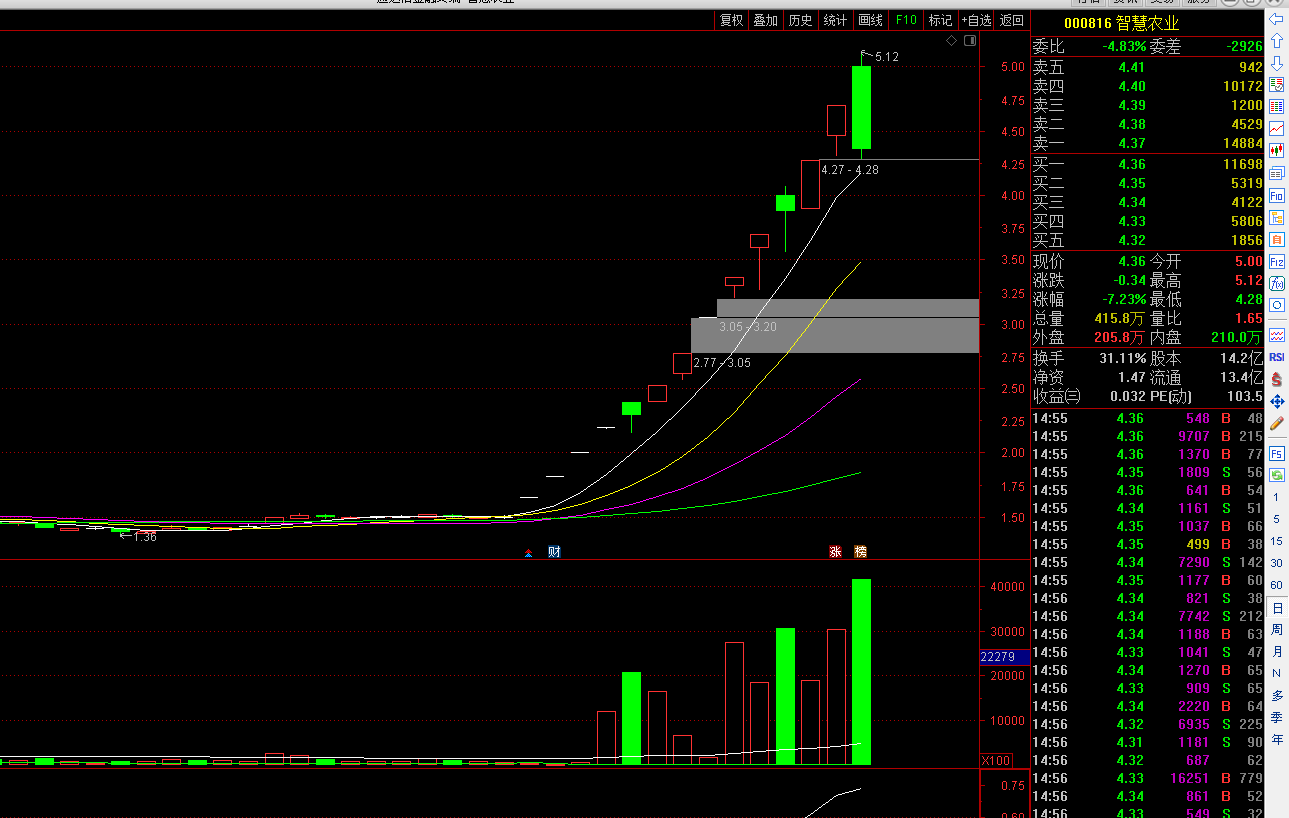The image size is (1289, 818).
Task: Select the 多 multi-period option
Action: [x=1276, y=695]
